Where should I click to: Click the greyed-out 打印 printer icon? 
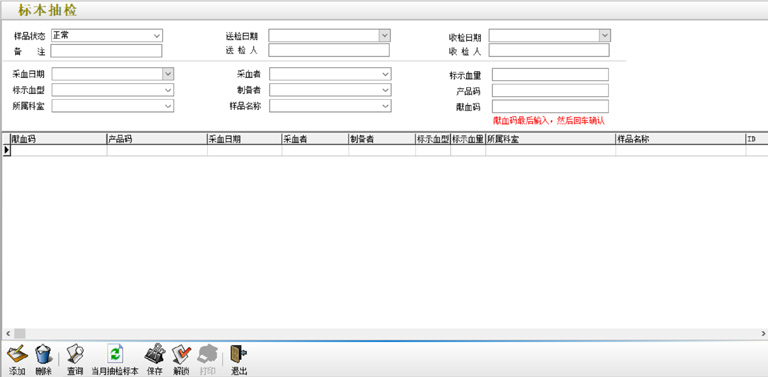[x=208, y=354]
